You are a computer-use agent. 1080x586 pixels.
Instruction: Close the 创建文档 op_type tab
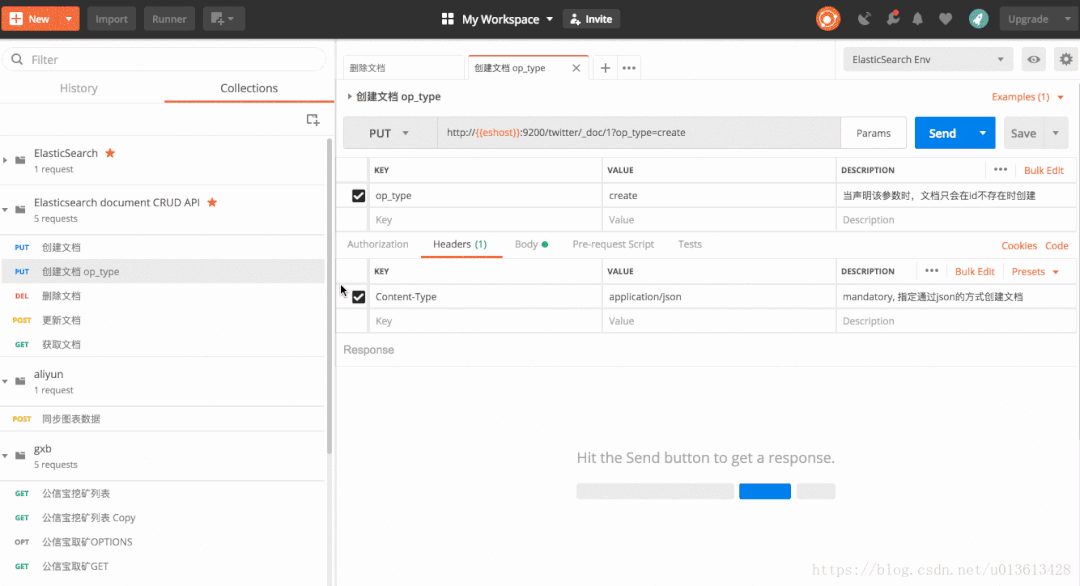(x=576, y=68)
